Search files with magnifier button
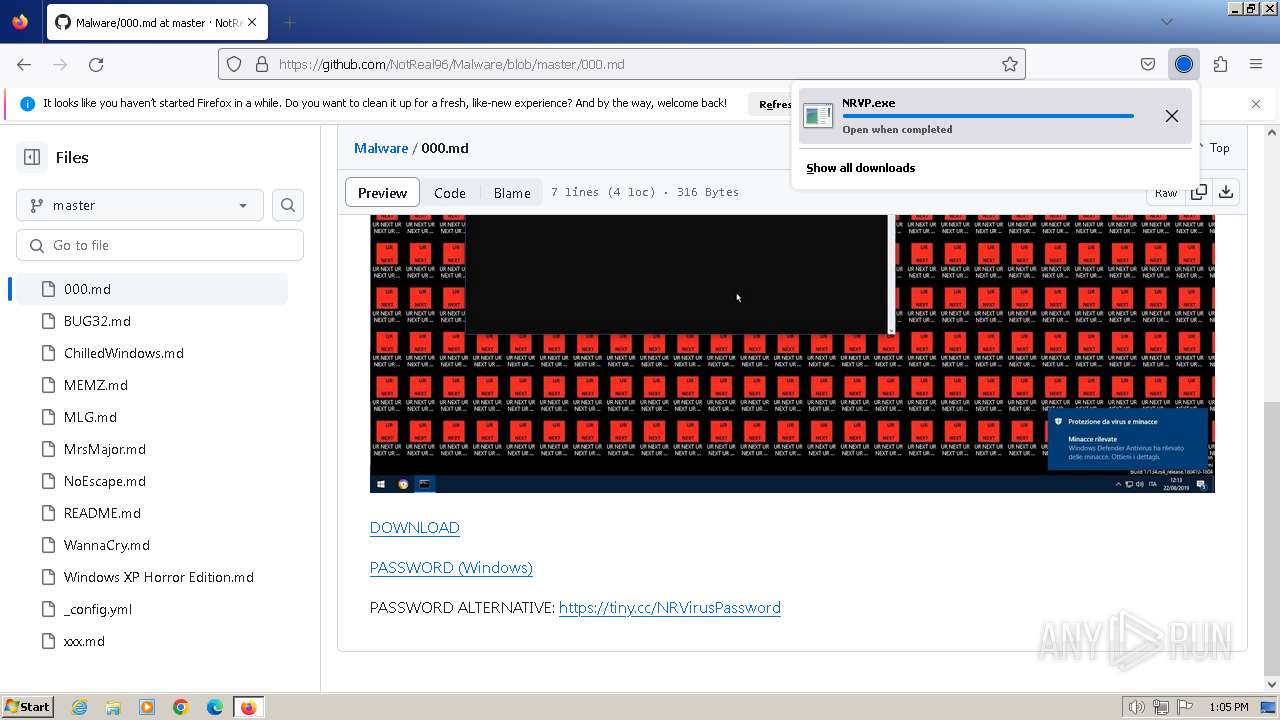1280x720 pixels. coord(288,205)
